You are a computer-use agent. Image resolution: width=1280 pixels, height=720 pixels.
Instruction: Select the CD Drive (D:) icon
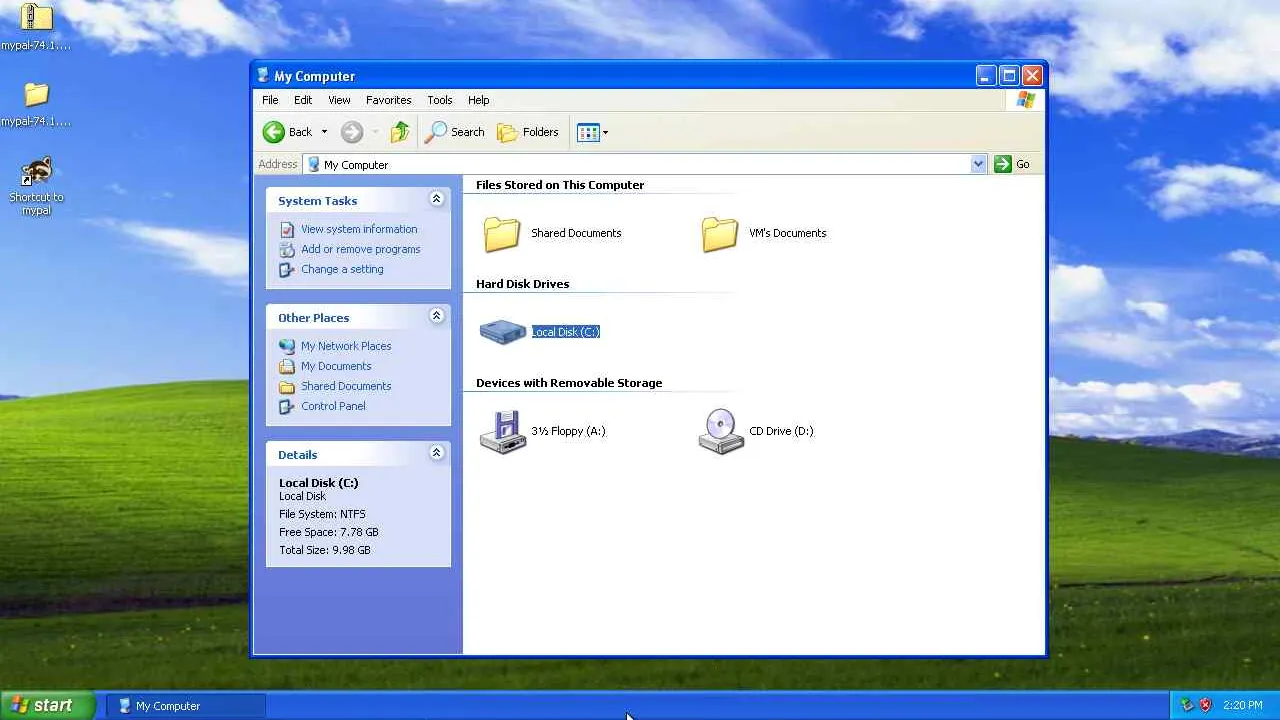[720, 432]
